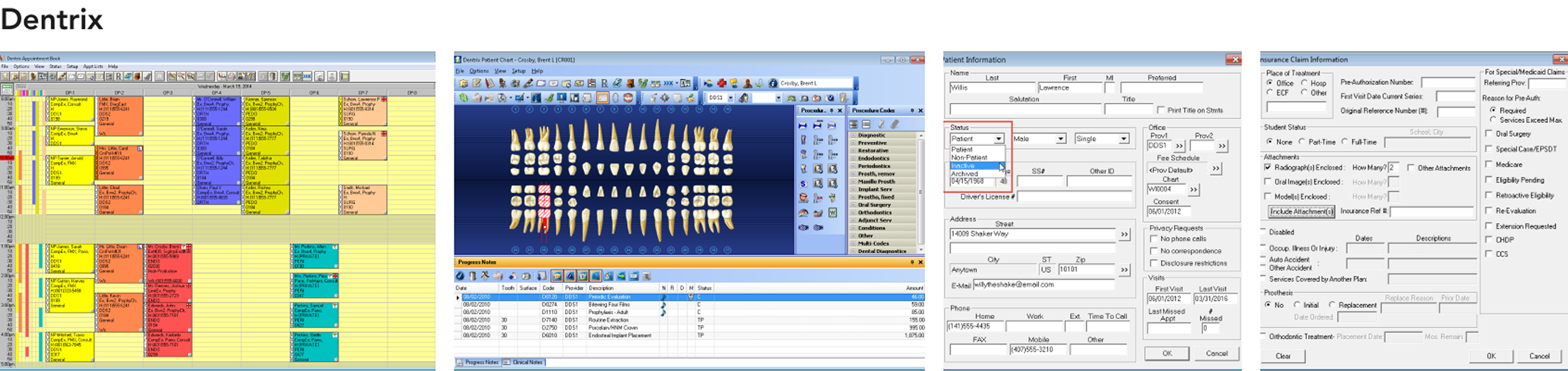
Task: Open the gender dropdown showing Male
Action: coord(1061,139)
